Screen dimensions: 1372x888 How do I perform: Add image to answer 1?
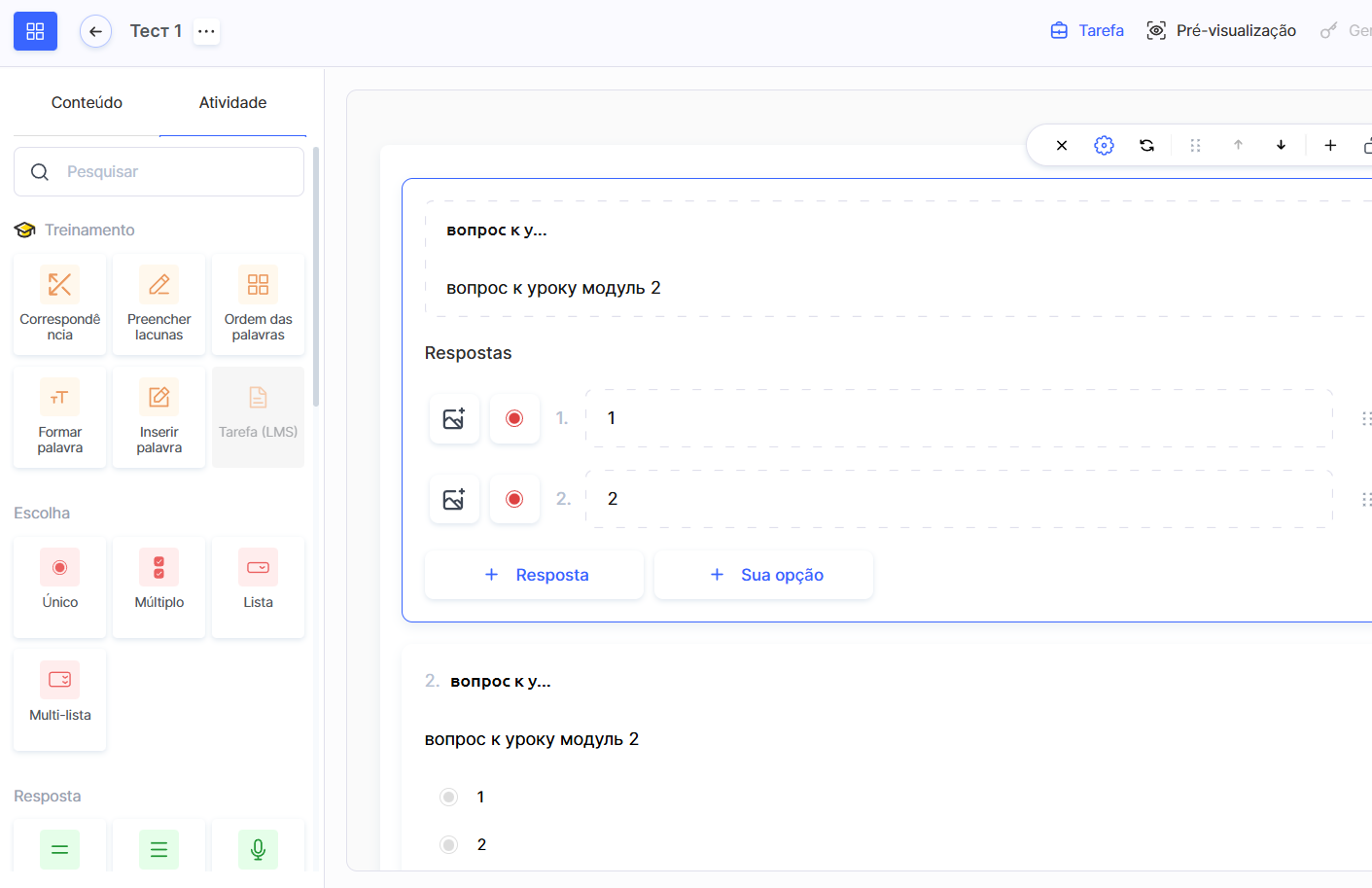pos(454,418)
